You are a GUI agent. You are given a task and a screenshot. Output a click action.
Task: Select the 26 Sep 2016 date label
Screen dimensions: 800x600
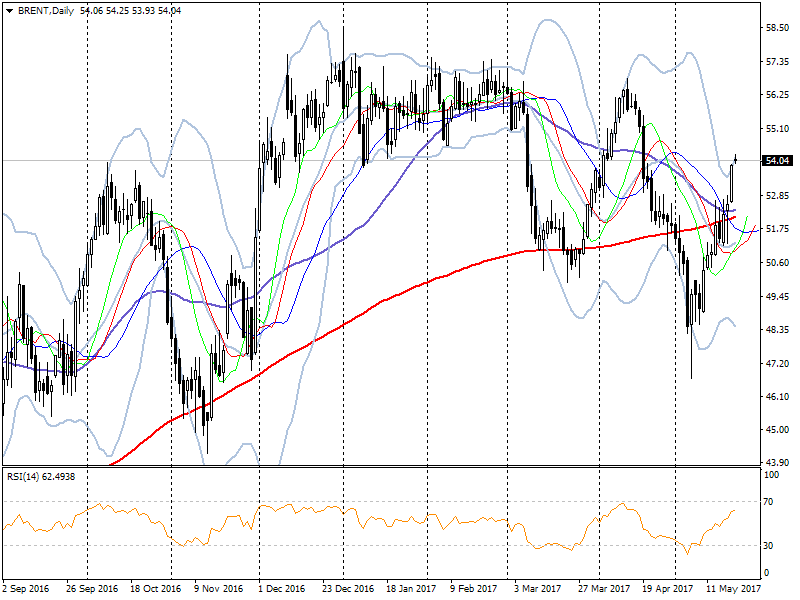point(92,589)
